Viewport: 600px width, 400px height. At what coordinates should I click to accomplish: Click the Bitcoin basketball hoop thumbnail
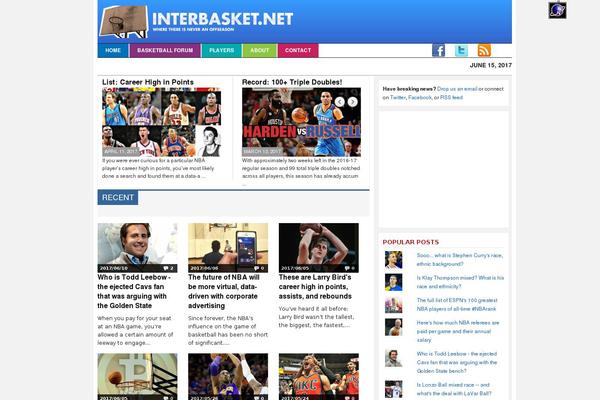(x=137, y=377)
